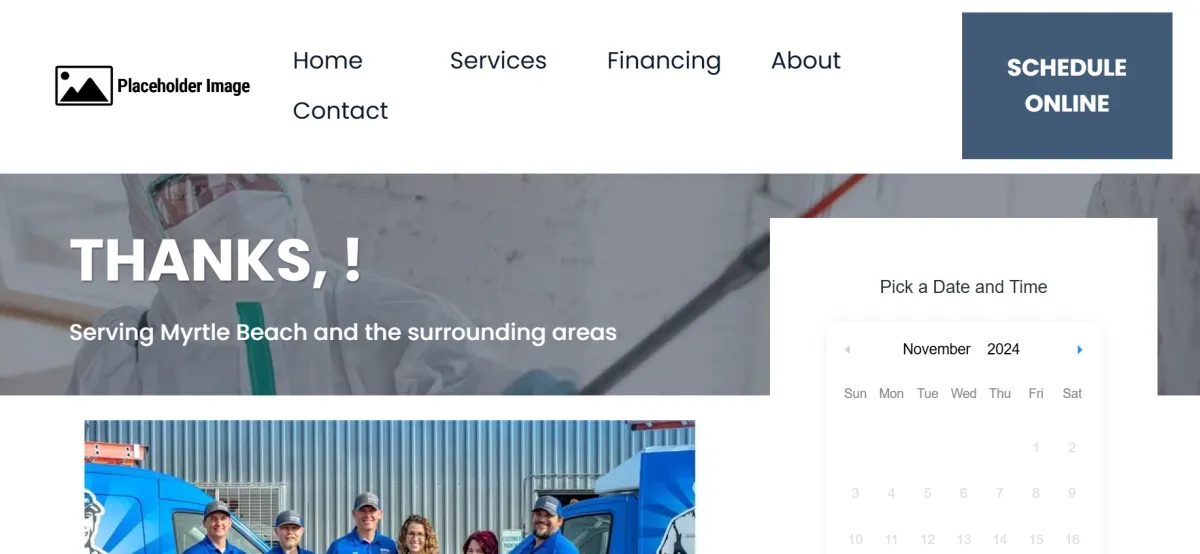1200x554 pixels.
Task: Select date 9 on the calendar
Action: click(1072, 493)
